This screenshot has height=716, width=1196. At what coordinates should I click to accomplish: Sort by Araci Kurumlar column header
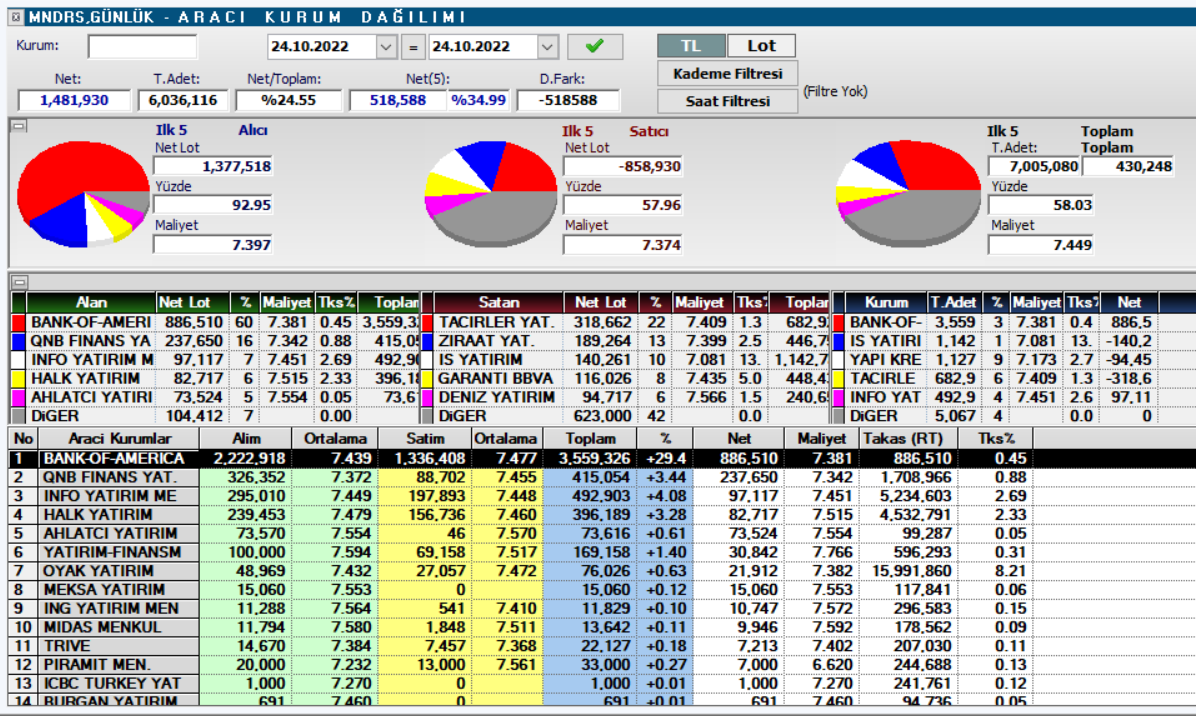point(120,438)
